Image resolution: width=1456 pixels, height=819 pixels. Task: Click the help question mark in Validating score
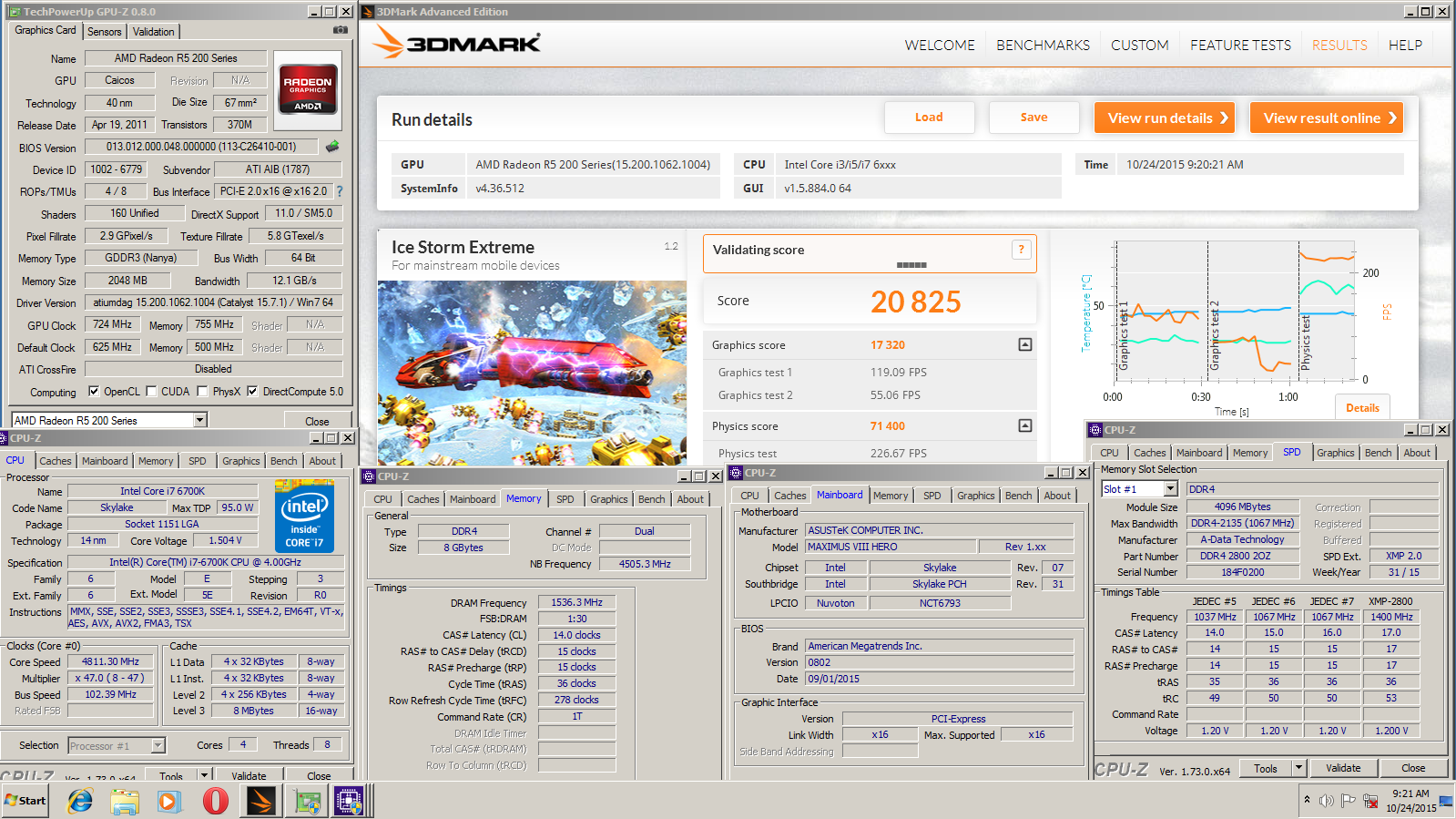coord(1022,250)
